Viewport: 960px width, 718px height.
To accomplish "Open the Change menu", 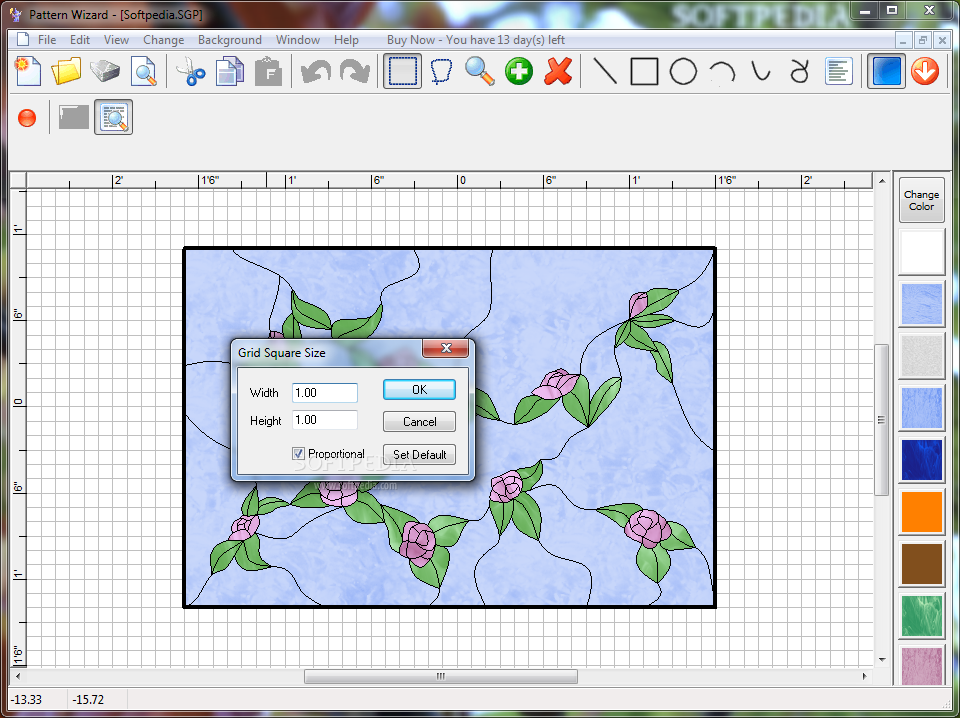I will 163,40.
